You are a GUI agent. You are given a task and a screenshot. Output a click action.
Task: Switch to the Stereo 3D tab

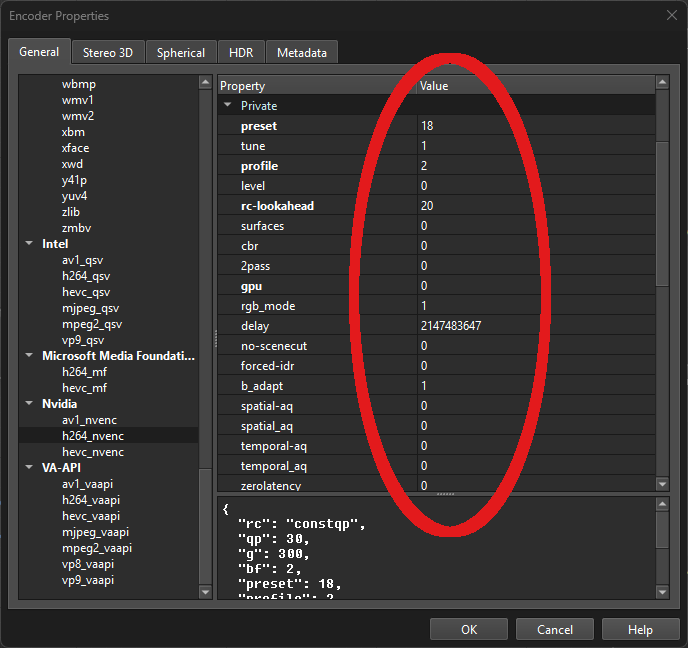[x=110, y=53]
